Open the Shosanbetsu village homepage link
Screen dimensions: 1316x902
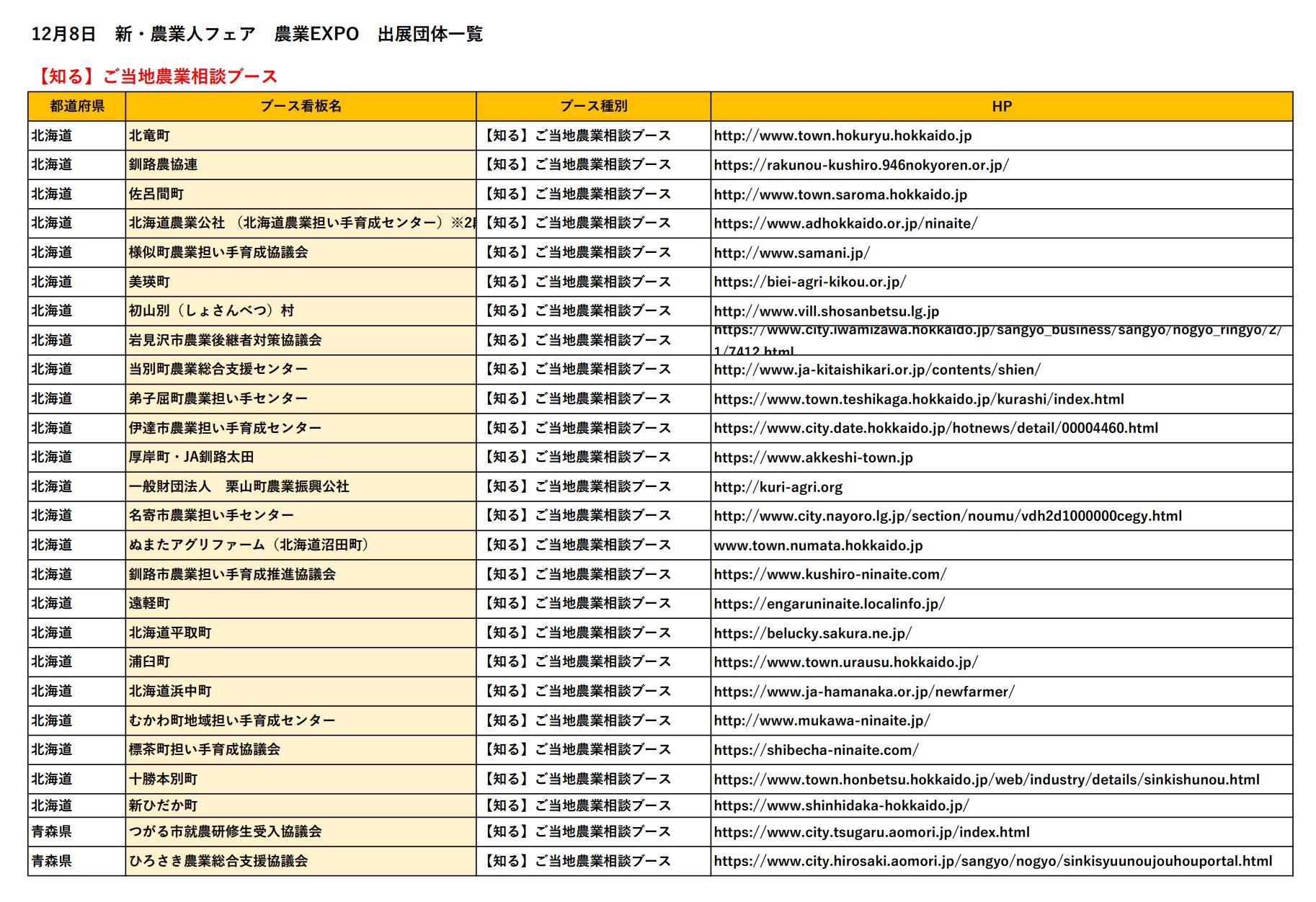click(826, 311)
